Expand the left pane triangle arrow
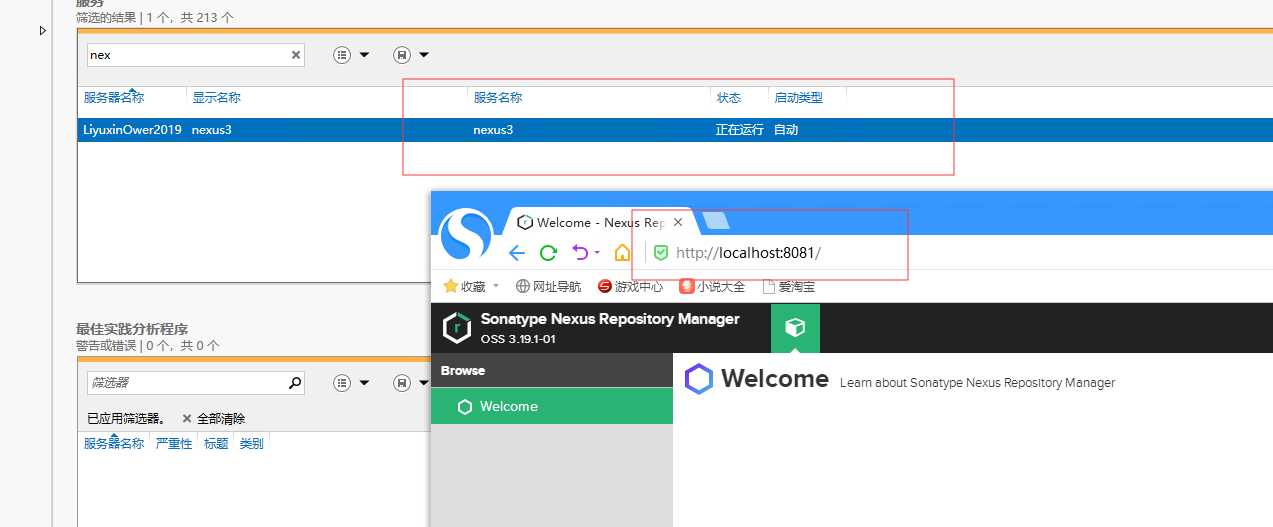 (x=42, y=31)
